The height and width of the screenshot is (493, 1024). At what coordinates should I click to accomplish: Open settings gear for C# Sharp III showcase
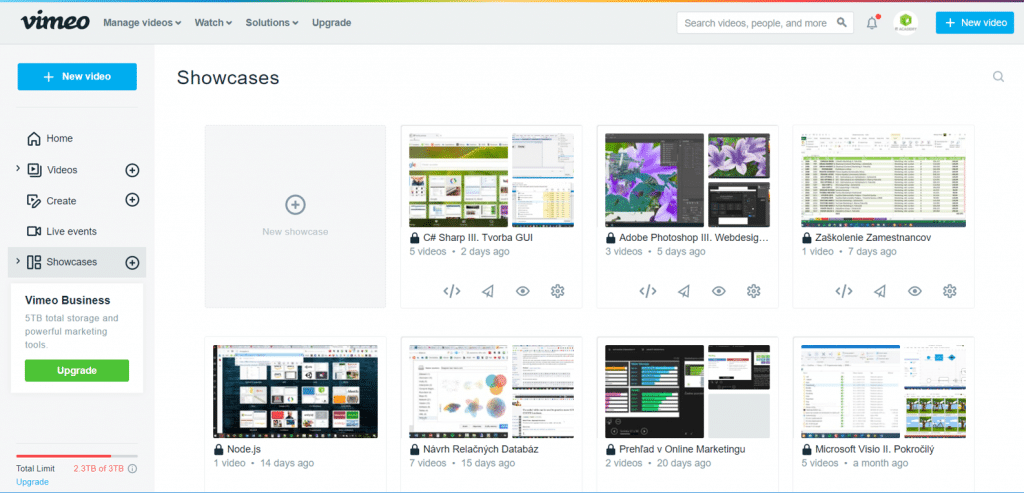pos(557,291)
